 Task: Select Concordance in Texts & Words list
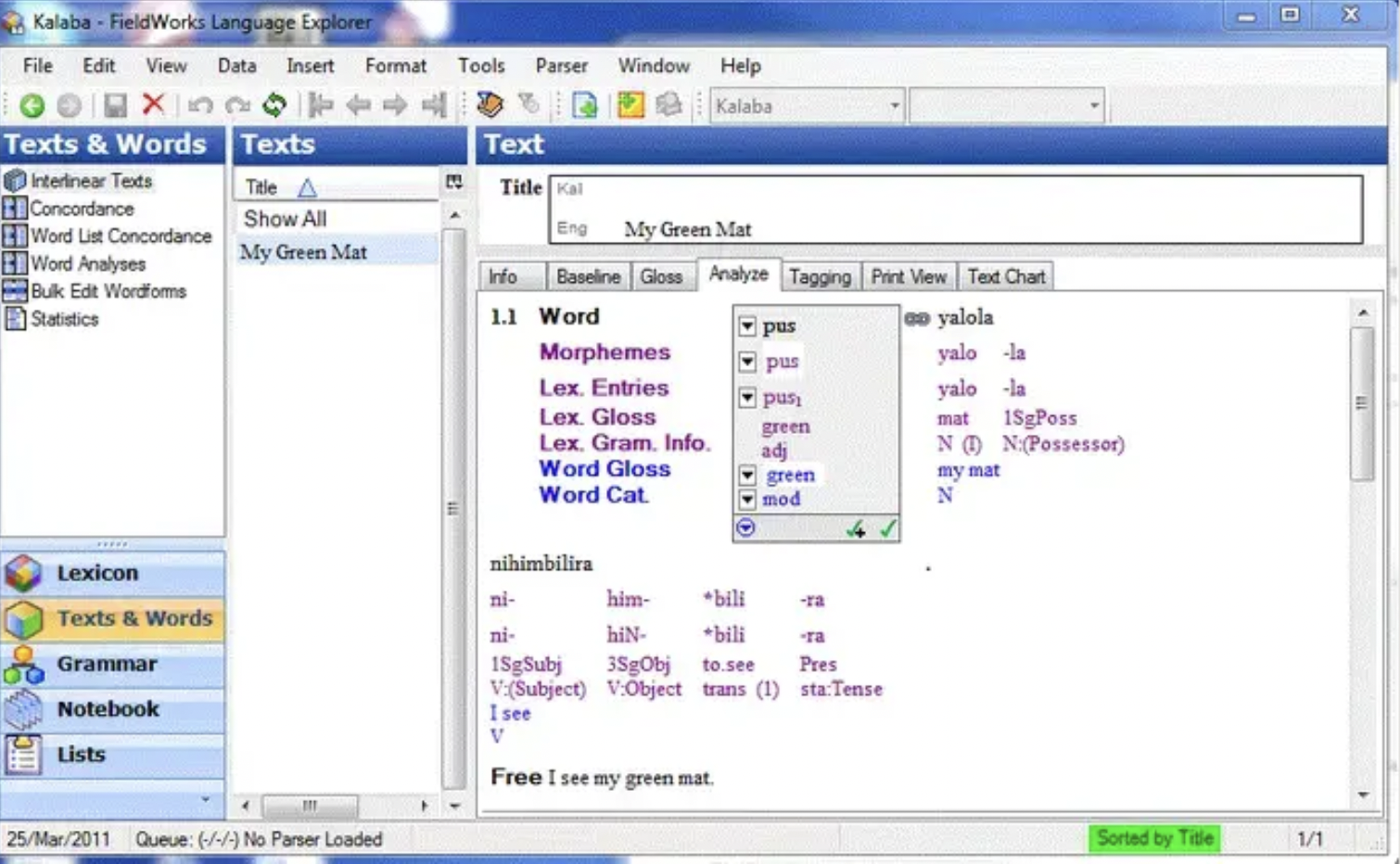82,209
